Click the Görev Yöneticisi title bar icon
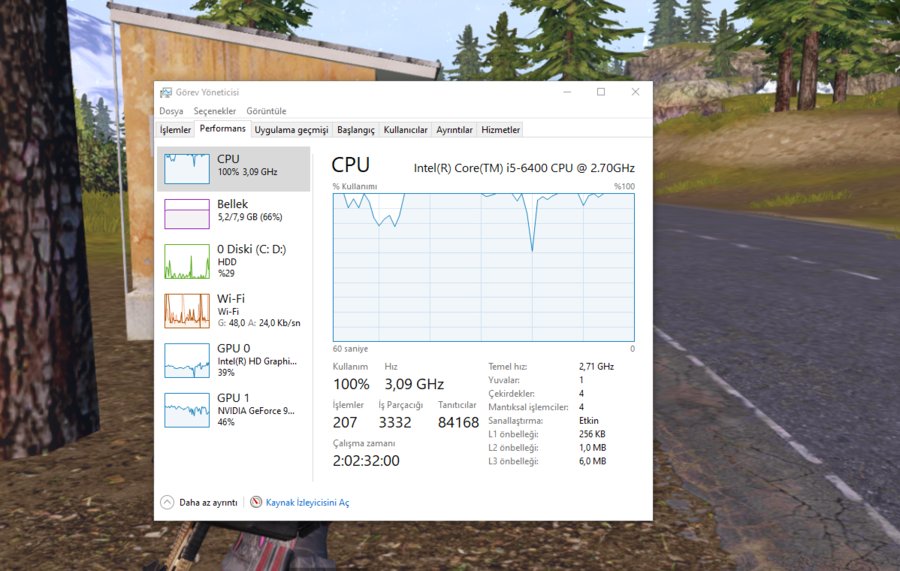This screenshot has width=900, height=571. [166, 92]
